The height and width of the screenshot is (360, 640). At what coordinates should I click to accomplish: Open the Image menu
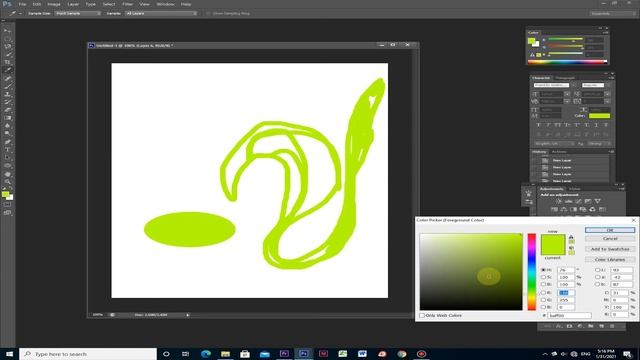[x=54, y=4]
